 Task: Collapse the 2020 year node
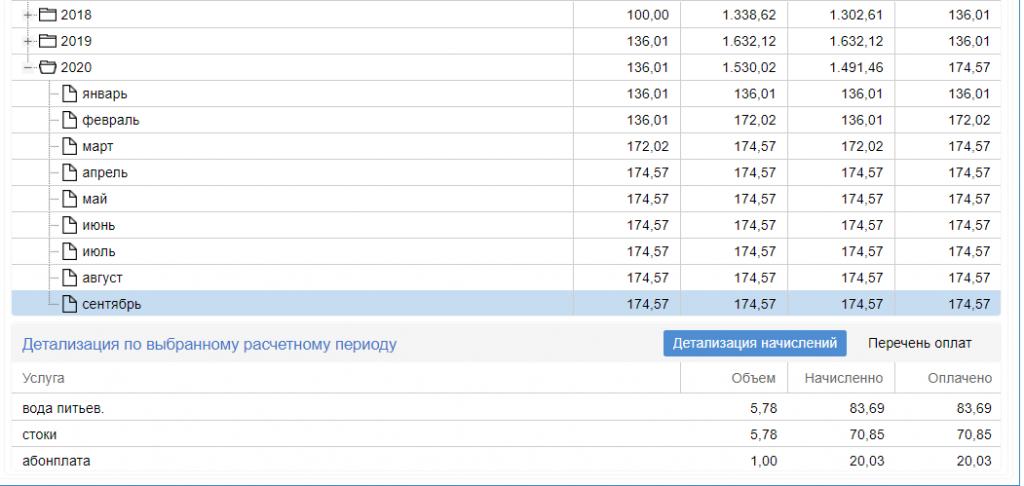28,68
